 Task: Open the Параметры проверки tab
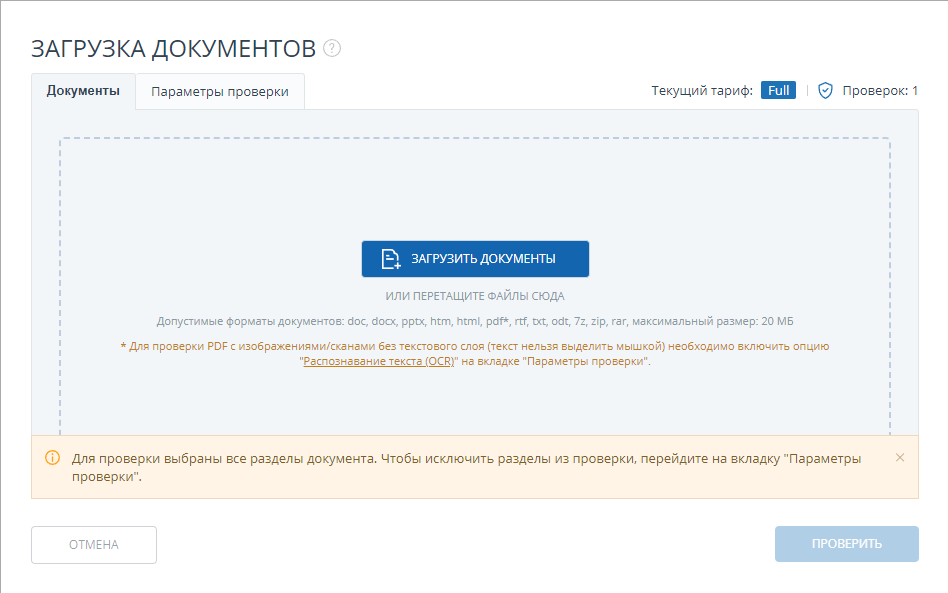pos(220,92)
